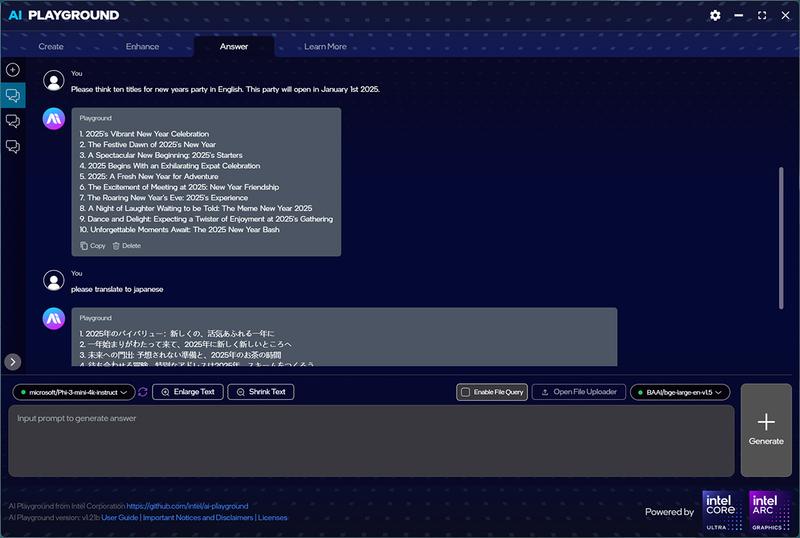Screen dimensions: 800x538
Task: Open the BAAI/bge-large-en-v1.5 embedding dropdown
Action: tap(680, 392)
